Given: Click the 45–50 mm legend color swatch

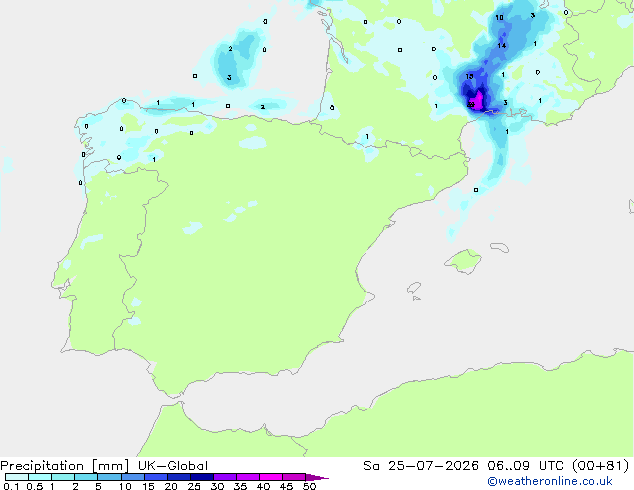Looking at the screenshot, I should point(294,477).
